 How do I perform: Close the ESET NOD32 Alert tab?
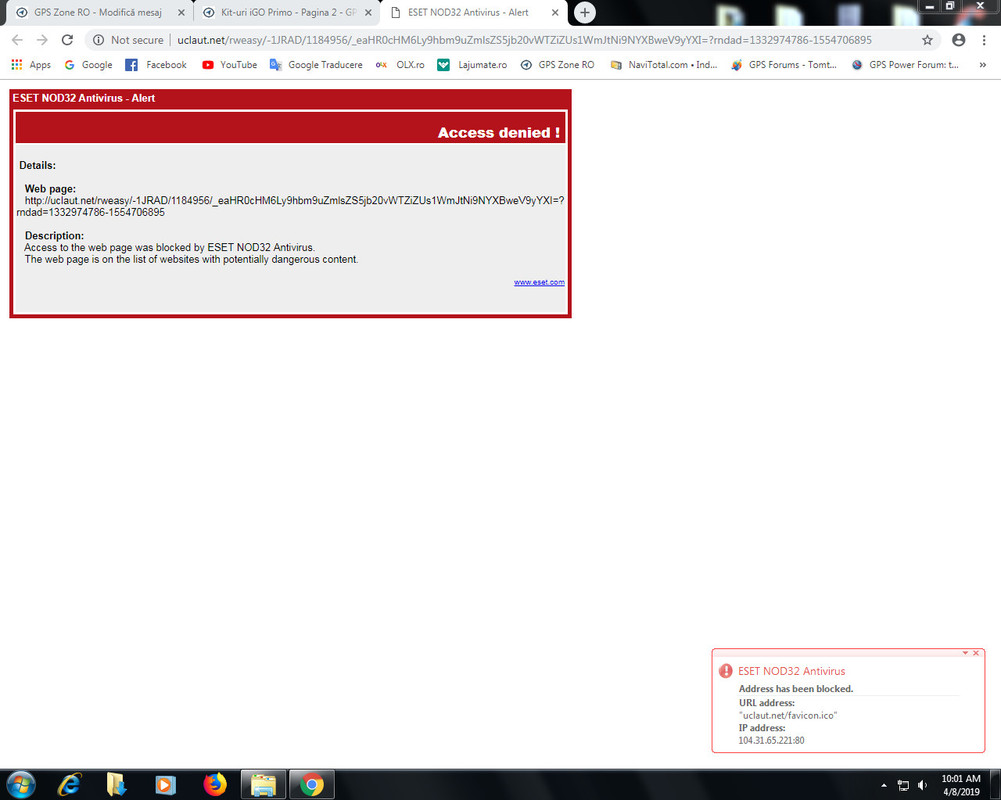coord(555,13)
